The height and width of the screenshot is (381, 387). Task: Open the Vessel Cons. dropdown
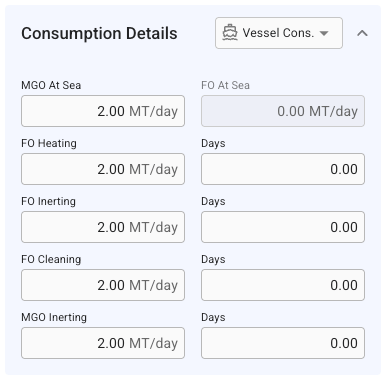[279, 33]
